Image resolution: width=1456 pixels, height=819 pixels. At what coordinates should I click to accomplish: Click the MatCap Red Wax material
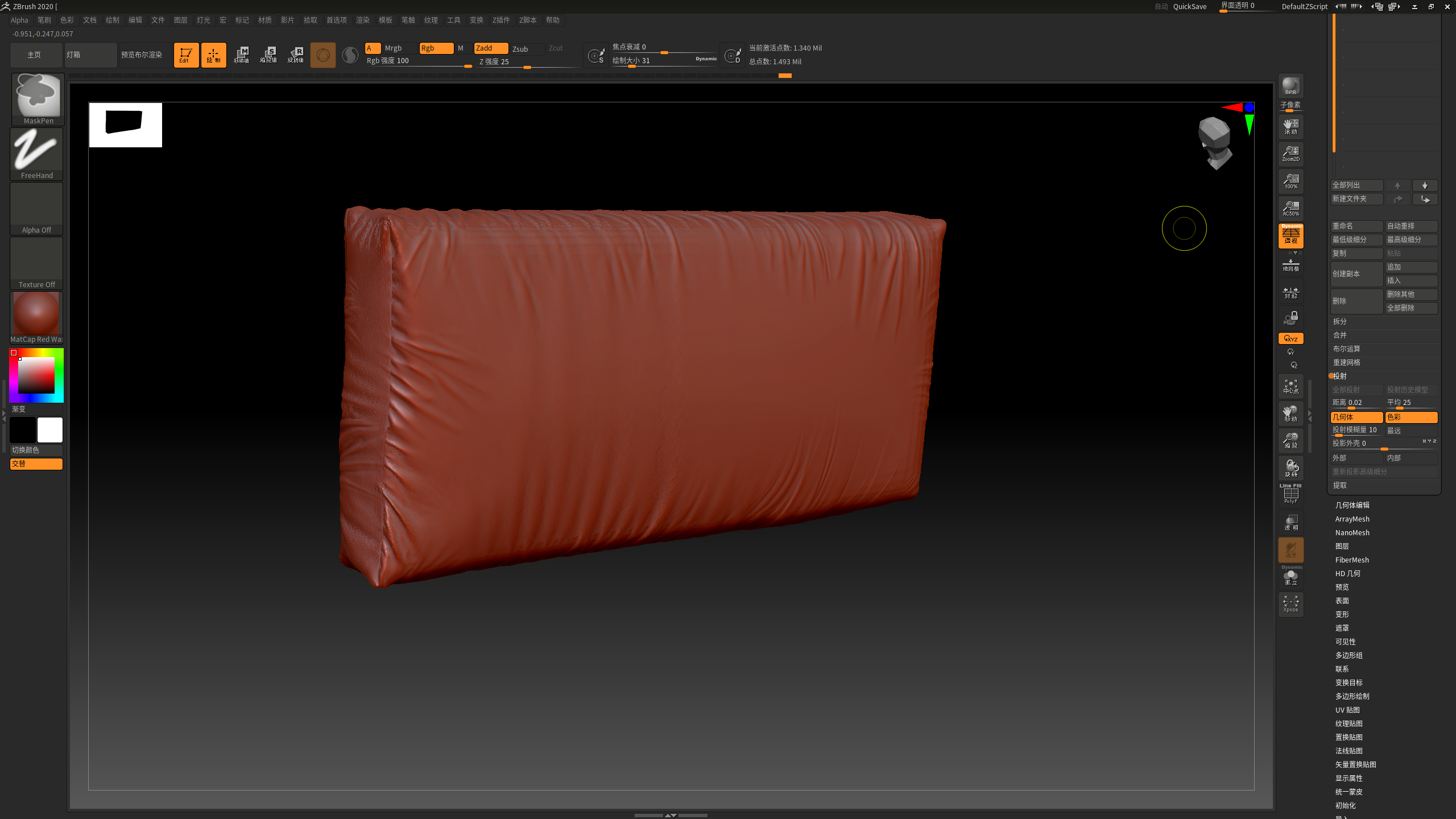[x=36, y=317]
